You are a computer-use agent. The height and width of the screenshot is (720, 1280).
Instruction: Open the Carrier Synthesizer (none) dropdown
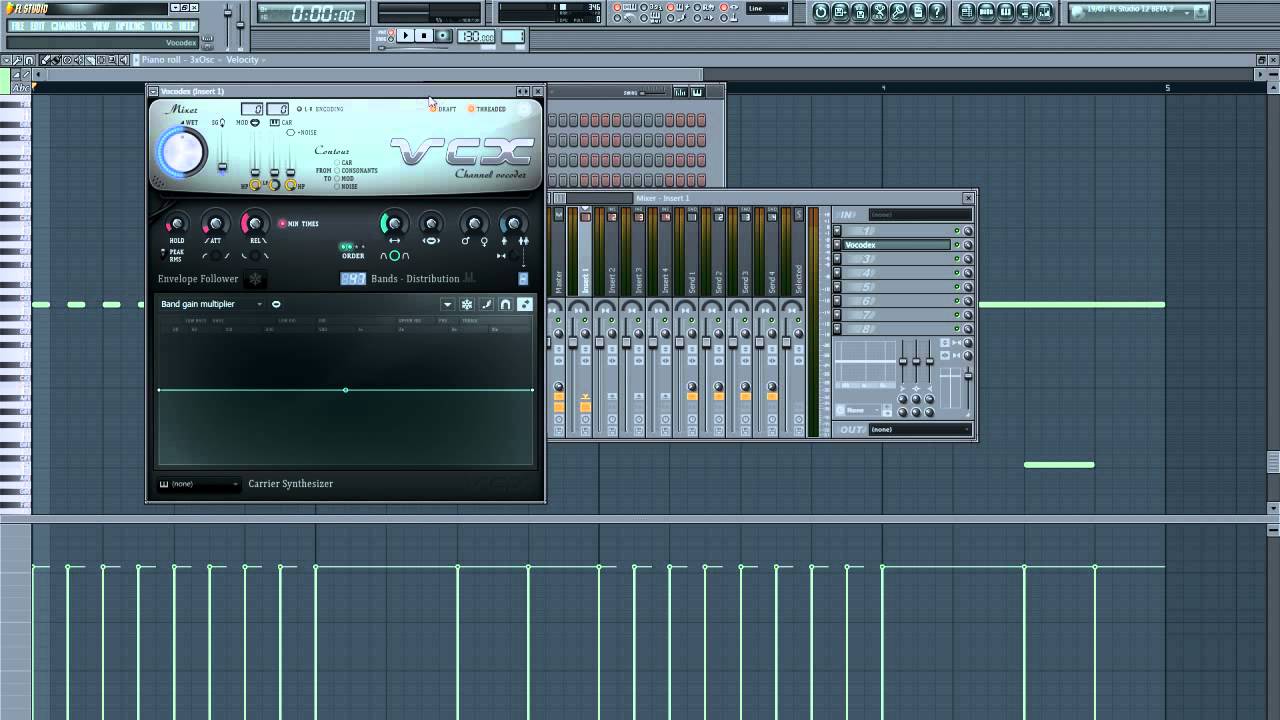200,484
